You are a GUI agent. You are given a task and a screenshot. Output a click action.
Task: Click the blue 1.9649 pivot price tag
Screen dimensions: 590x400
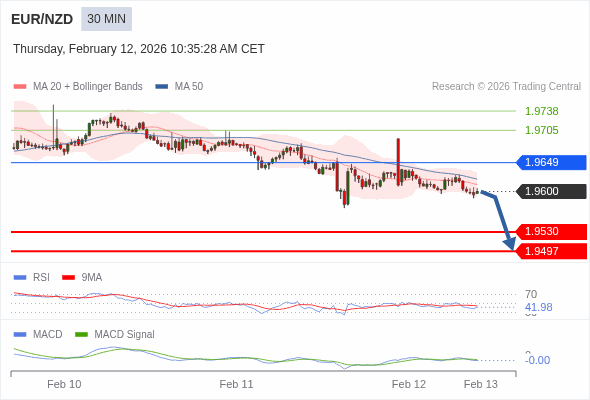[552, 163]
